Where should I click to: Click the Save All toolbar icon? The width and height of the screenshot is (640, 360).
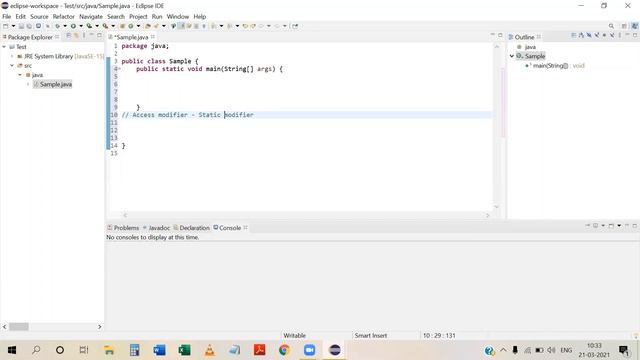click(x=29, y=26)
